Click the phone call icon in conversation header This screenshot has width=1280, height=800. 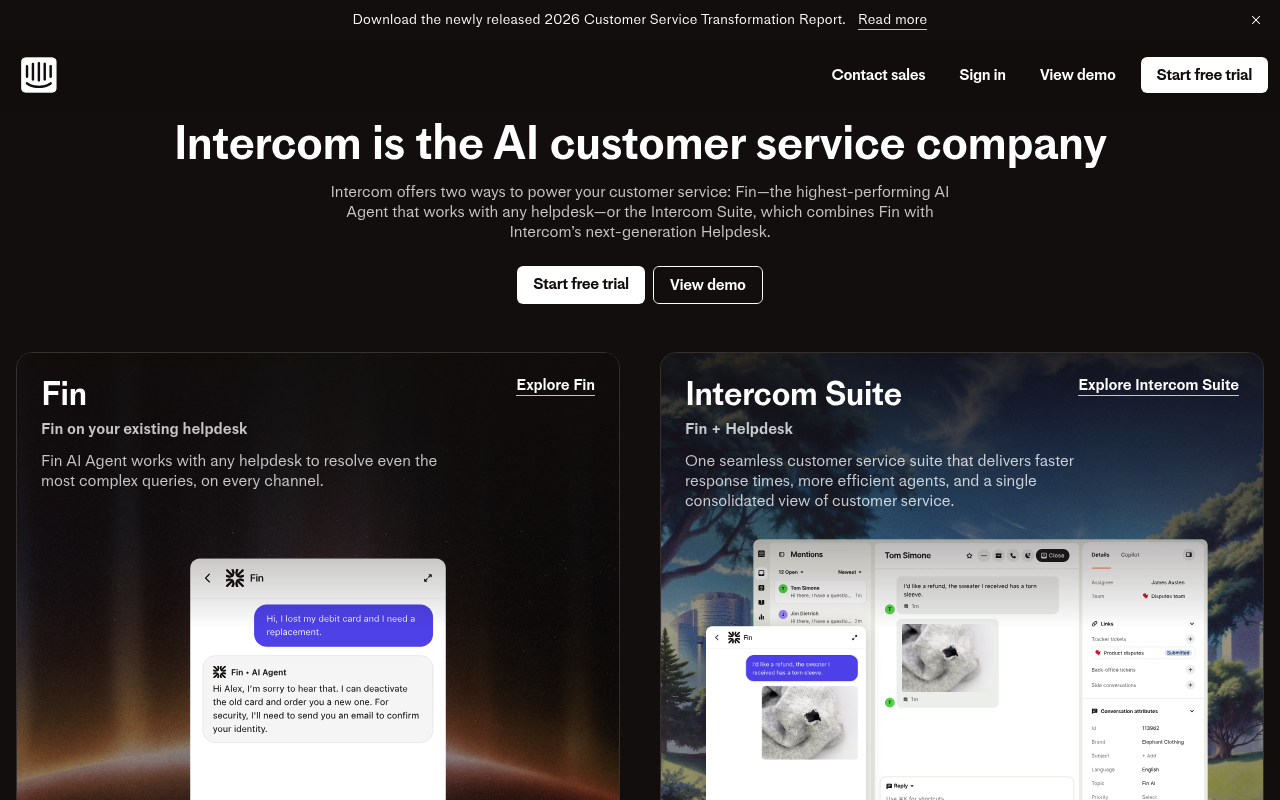click(x=1013, y=555)
